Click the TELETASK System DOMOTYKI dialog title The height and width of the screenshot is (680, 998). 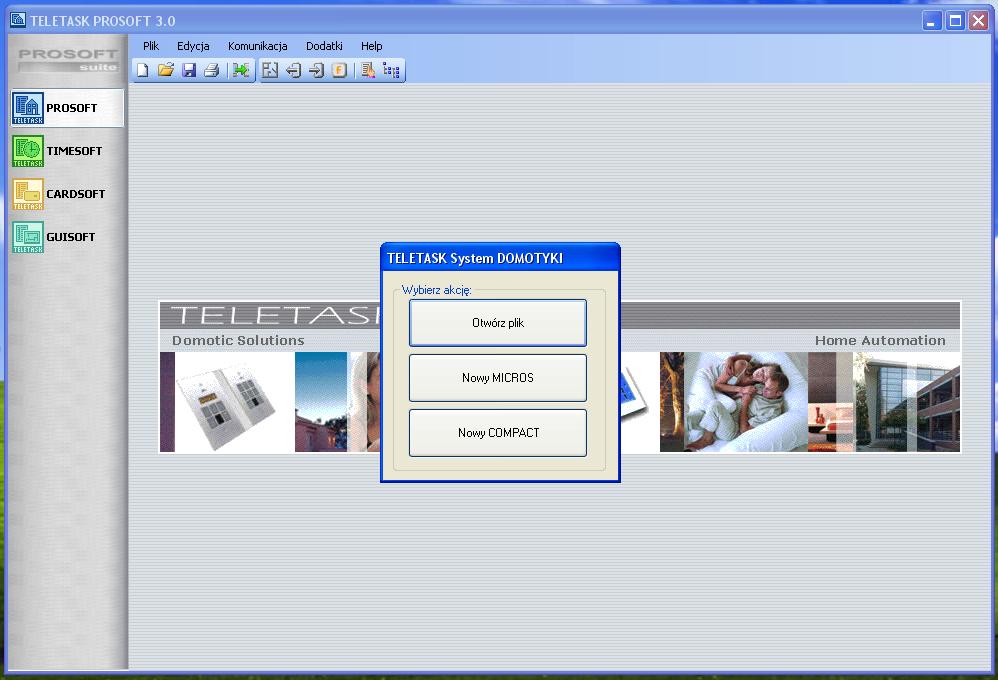[x=475, y=259]
